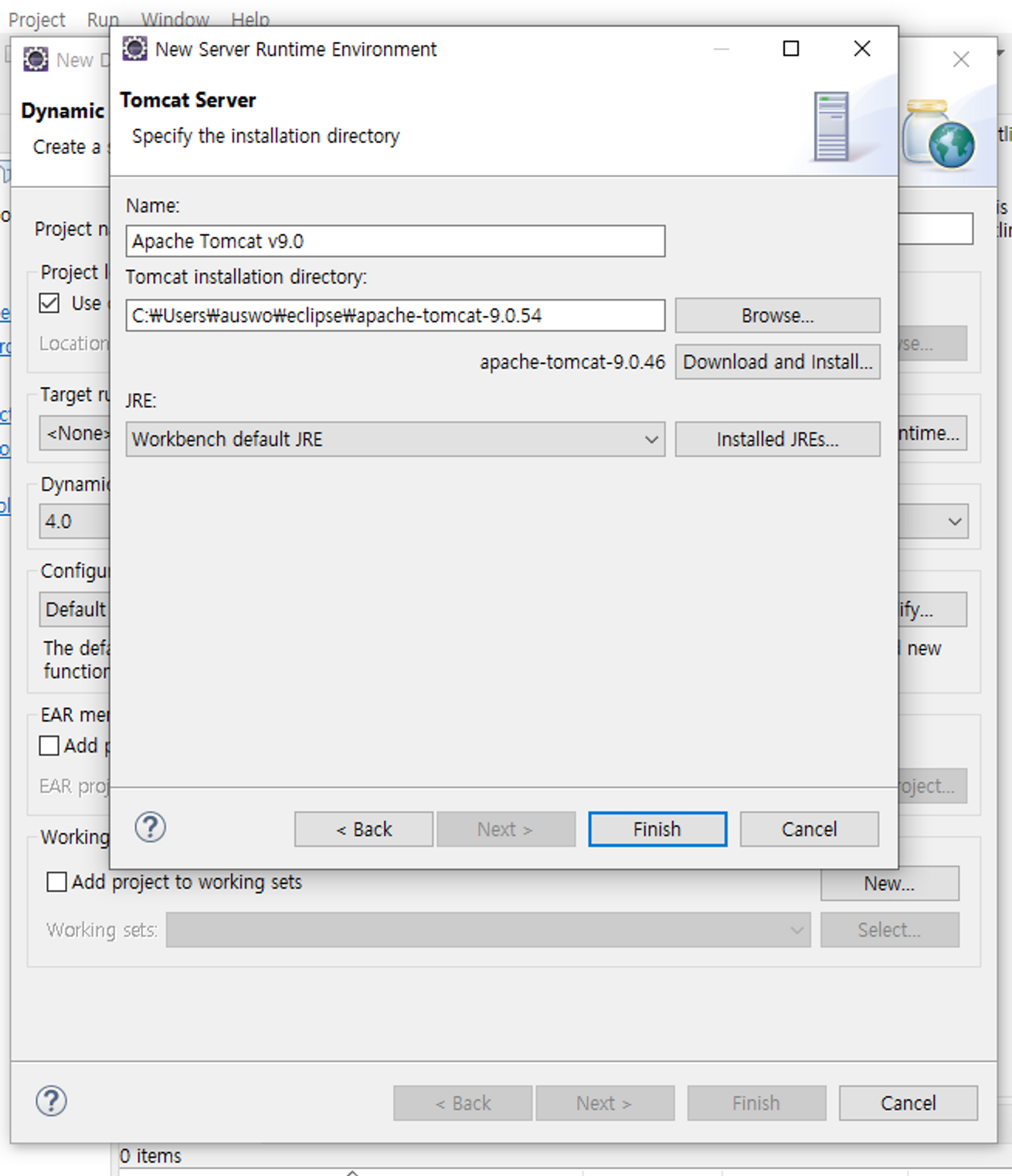Viewport: 1012px width, 1176px height.
Task: Go Back in Server Runtime wizard
Action: click(x=364, y=829)
